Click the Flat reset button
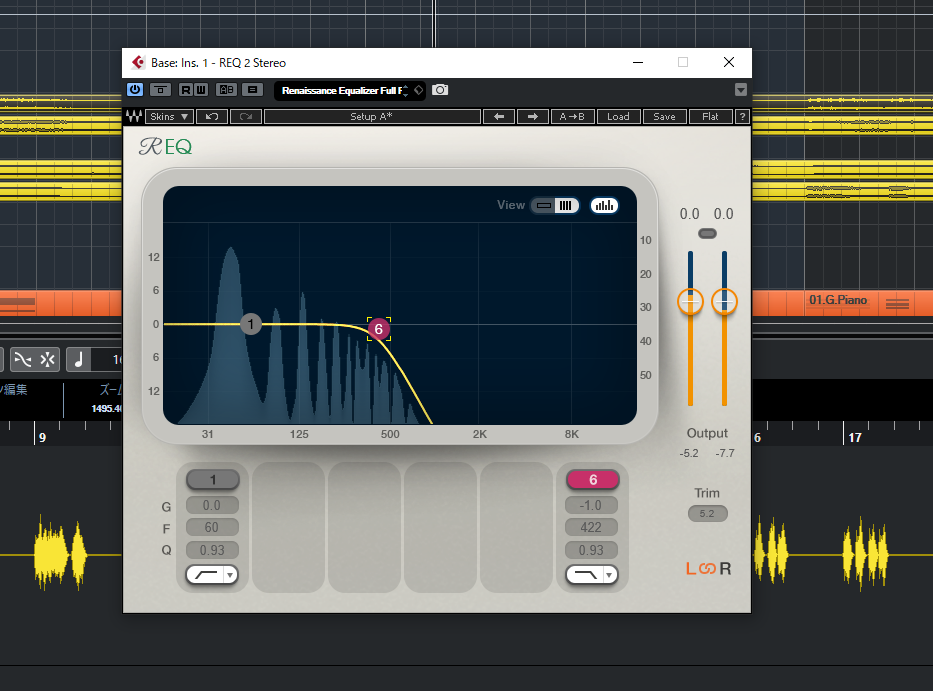 pos(710,117)
